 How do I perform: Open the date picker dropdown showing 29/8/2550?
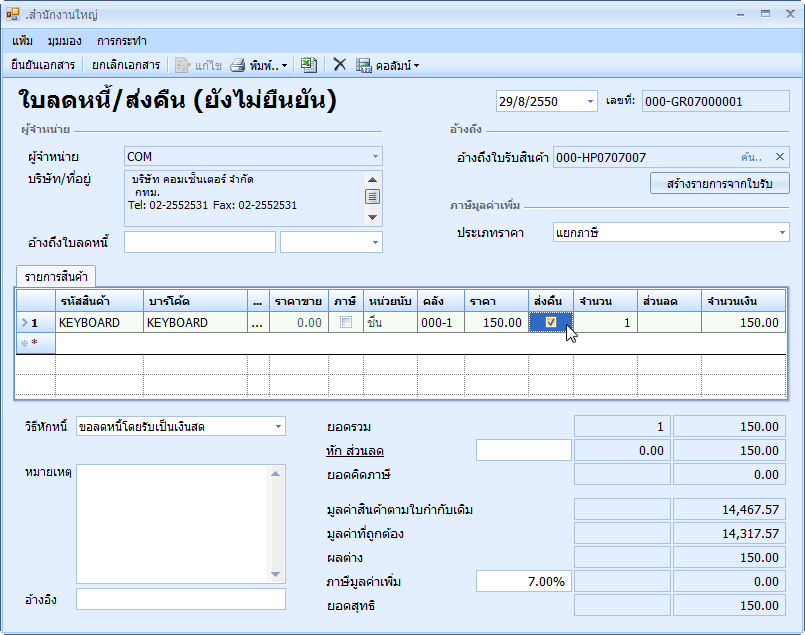589,102
